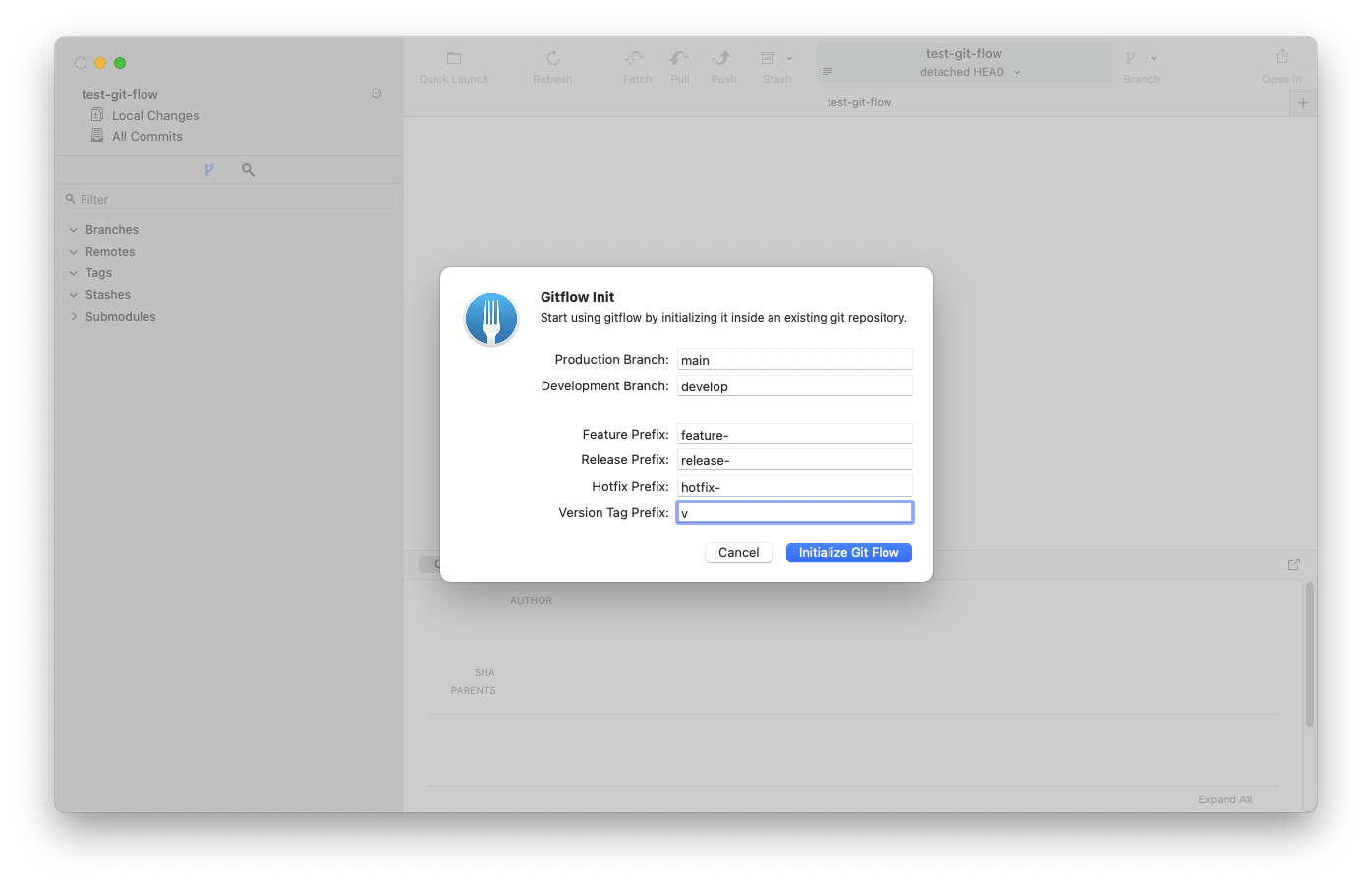Click the Version Tag Prefix input field
Image resolution: width=1372 pixels, height=885 pixels.
point(794,511)
